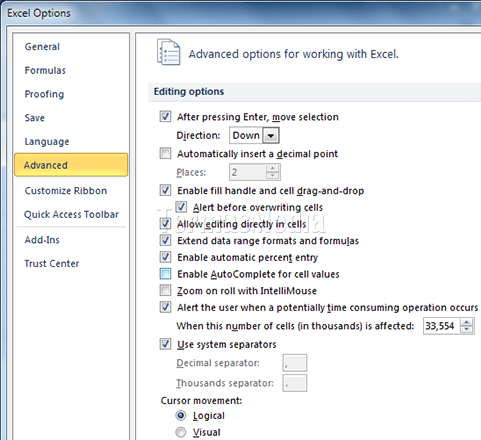
Task: Toggle Alert for time consuming operation
Action: 165,307
